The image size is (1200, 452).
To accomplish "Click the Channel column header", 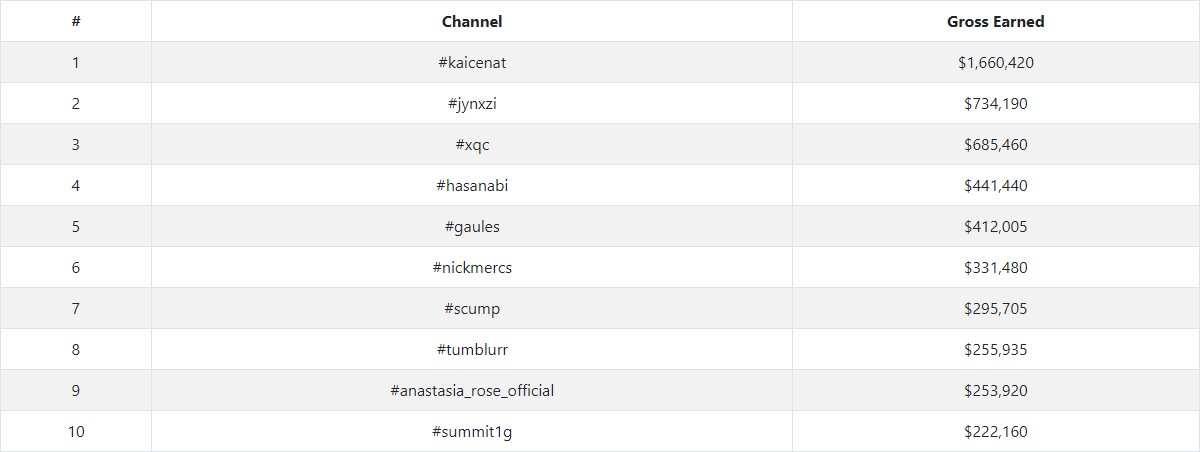I will point(471,22).
